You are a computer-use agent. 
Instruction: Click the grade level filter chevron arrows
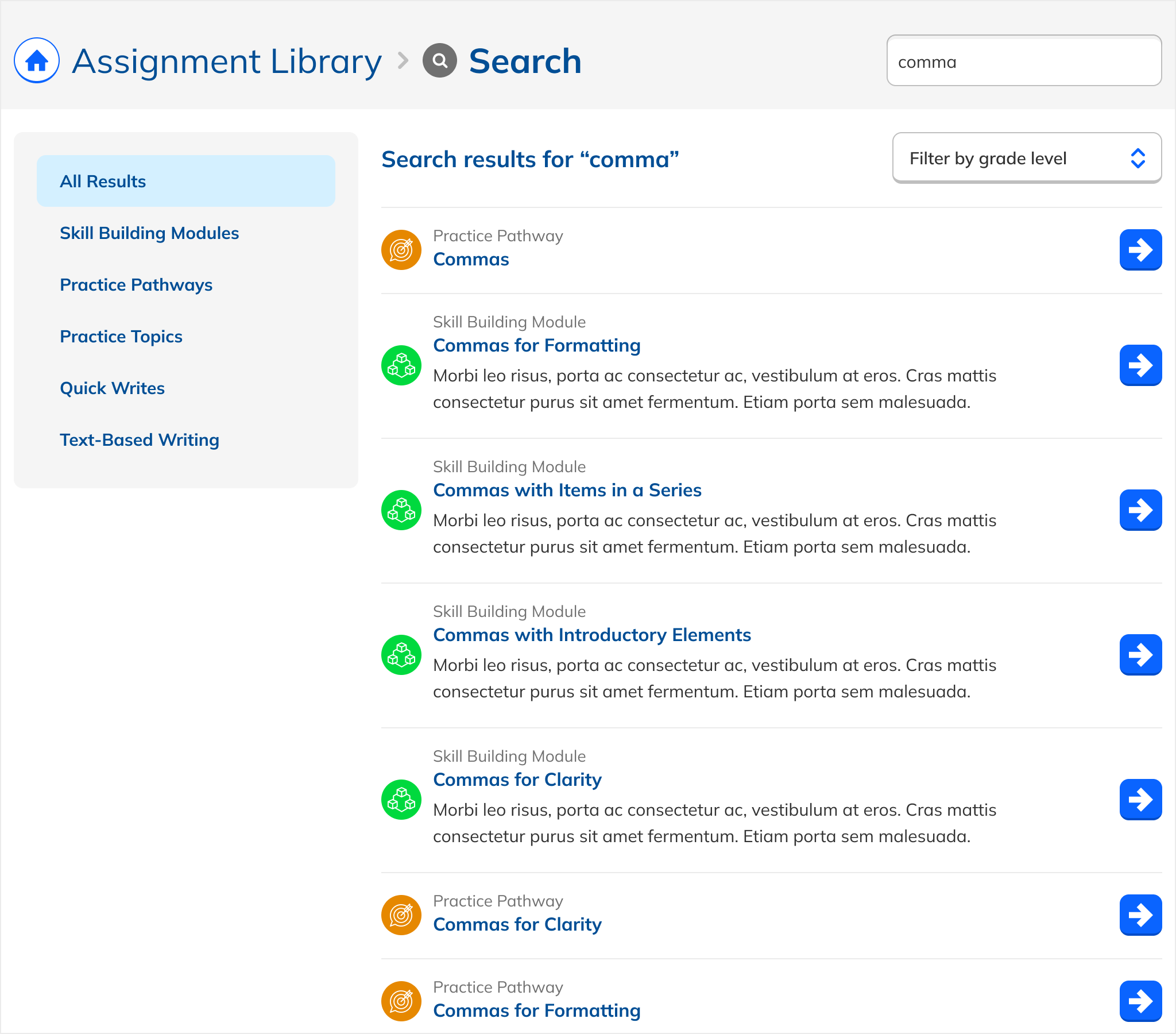(1137, 159)
